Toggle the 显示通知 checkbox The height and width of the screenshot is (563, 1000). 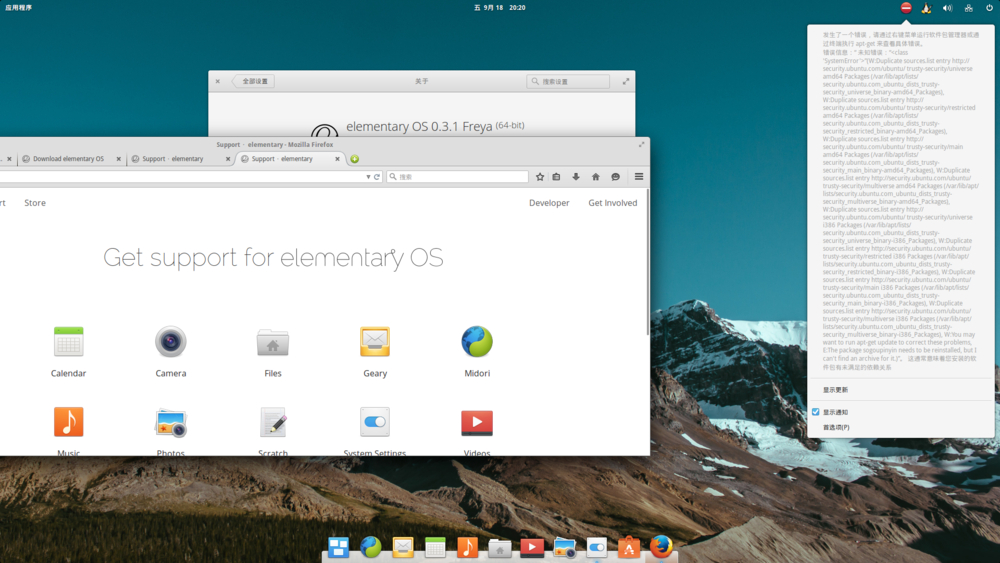click(816, 412)
